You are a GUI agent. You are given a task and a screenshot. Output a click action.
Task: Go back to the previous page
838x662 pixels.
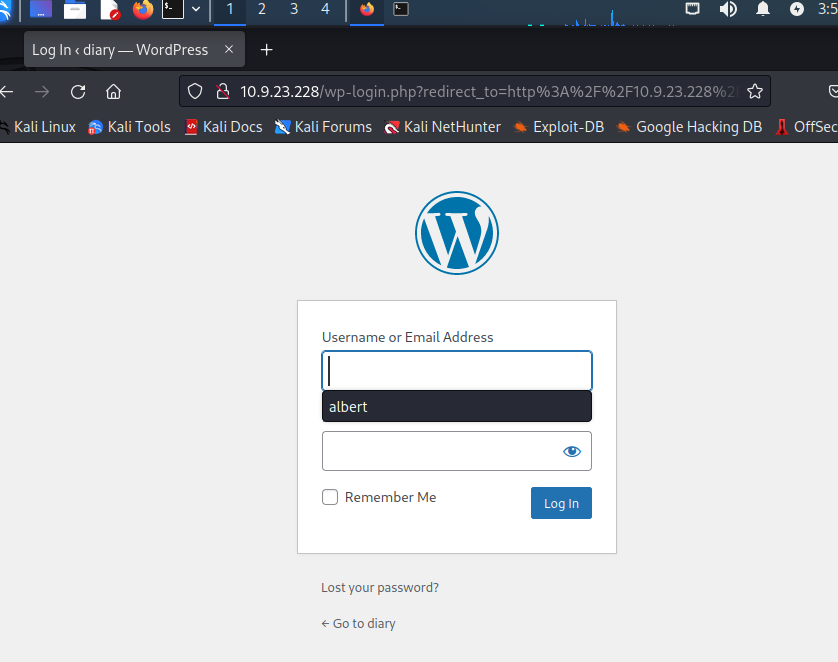pyautogui.click(x=7, y=92)
